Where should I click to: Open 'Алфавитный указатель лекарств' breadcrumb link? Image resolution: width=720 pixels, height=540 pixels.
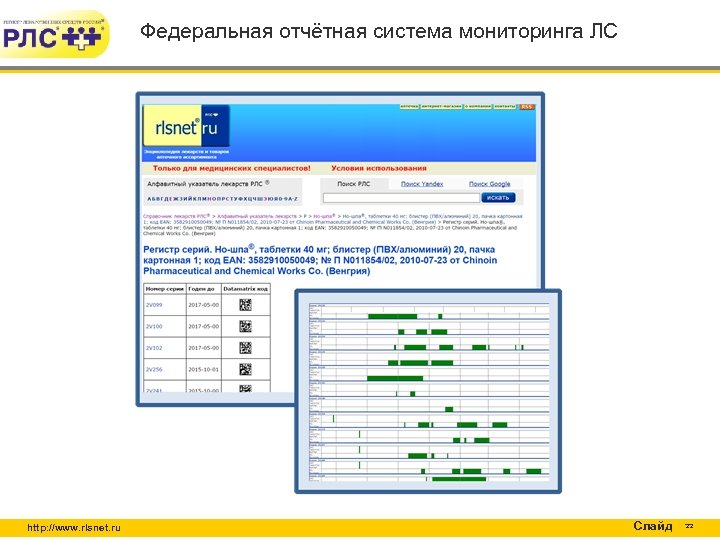(257, 216)
